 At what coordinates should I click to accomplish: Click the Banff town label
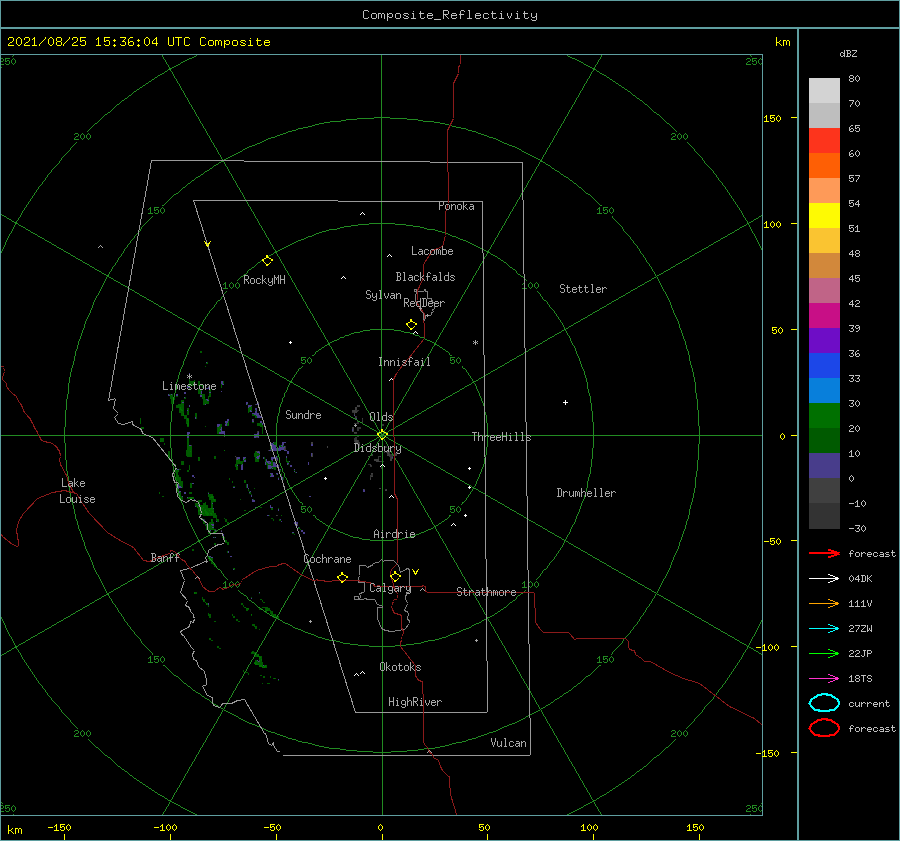pyautogui.click(x=165, y=557)
